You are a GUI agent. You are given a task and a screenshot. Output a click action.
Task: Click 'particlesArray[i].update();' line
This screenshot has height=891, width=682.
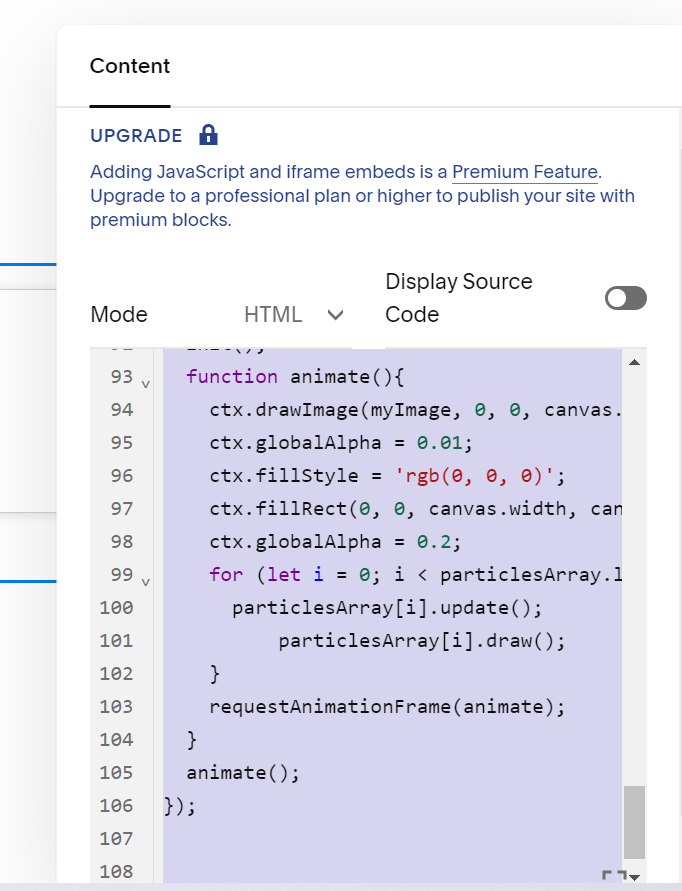[x=387, y=607]
